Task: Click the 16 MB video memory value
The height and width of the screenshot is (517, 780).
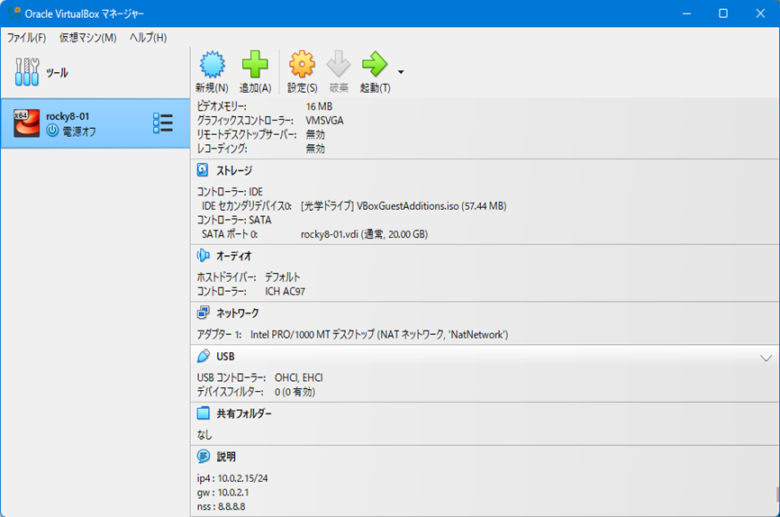Action: pyautogui.click(x=319, y=106)
